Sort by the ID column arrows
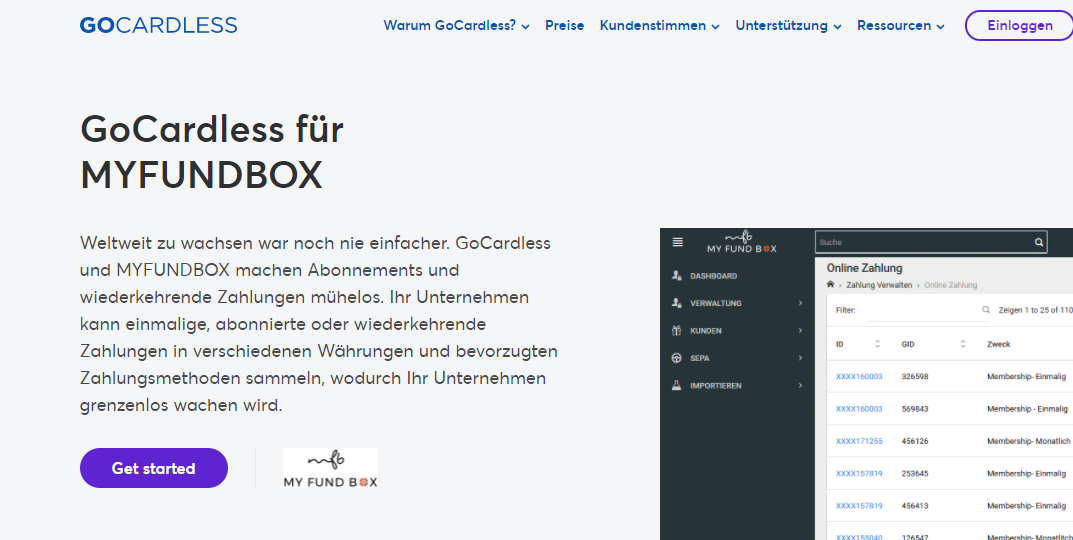This screenshot has height=540, width=1073. [x=878, y=344]
